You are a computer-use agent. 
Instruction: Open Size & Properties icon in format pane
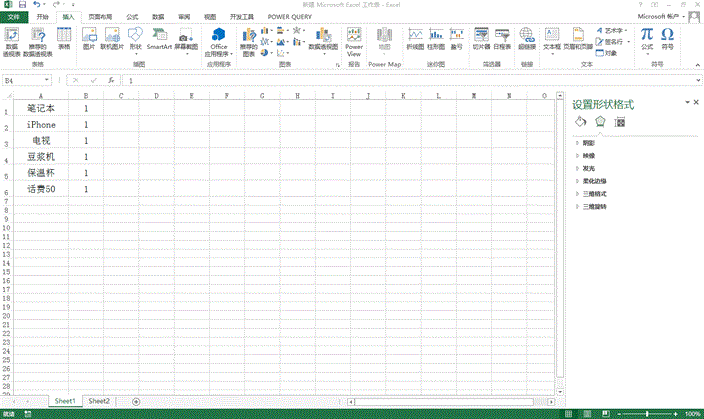(620, 121)
